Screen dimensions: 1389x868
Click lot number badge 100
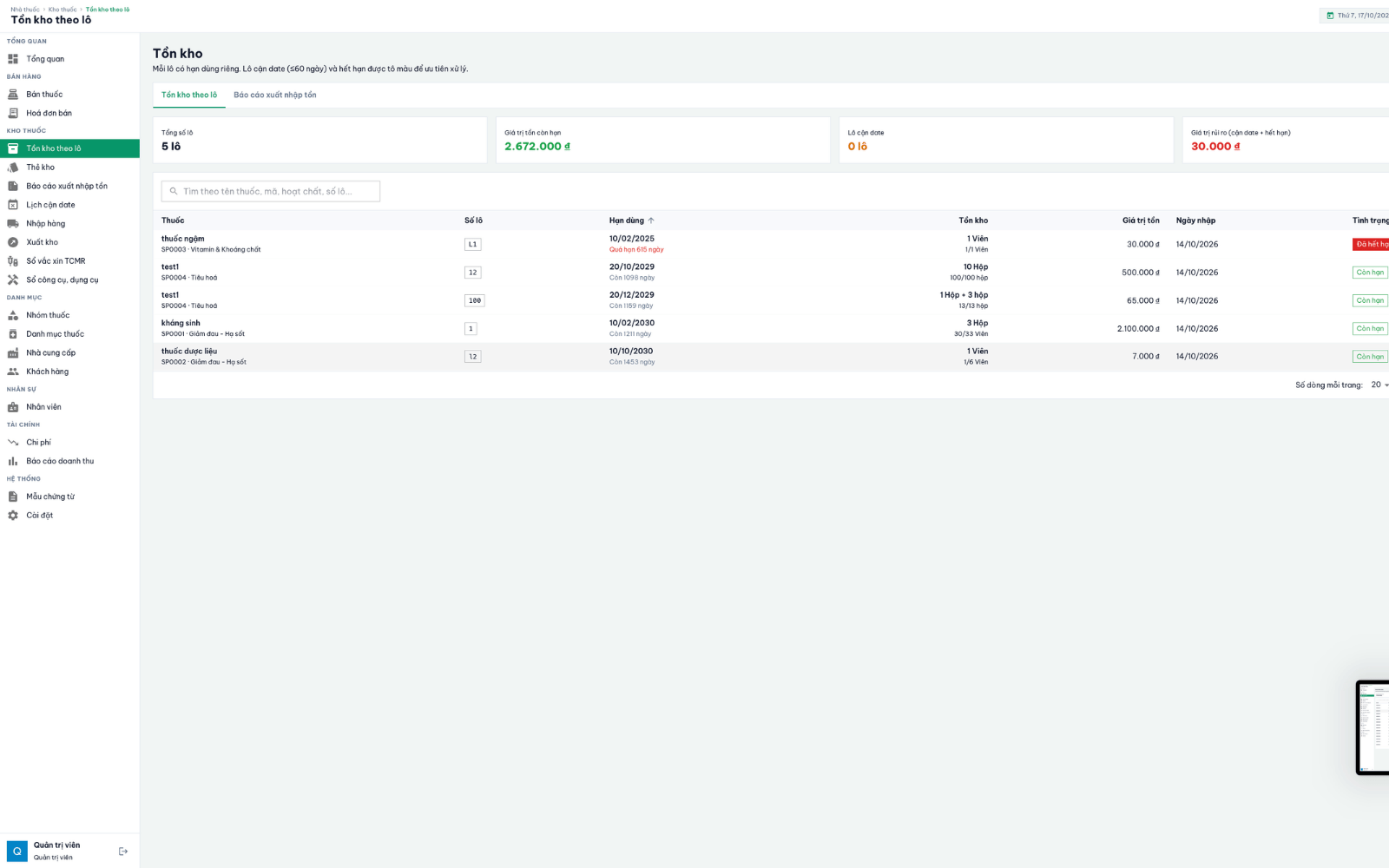475,300
